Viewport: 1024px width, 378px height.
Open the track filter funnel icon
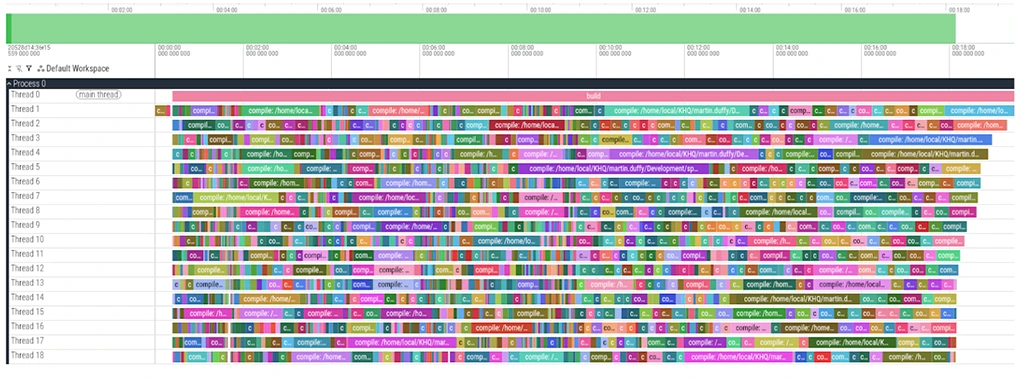29,69
